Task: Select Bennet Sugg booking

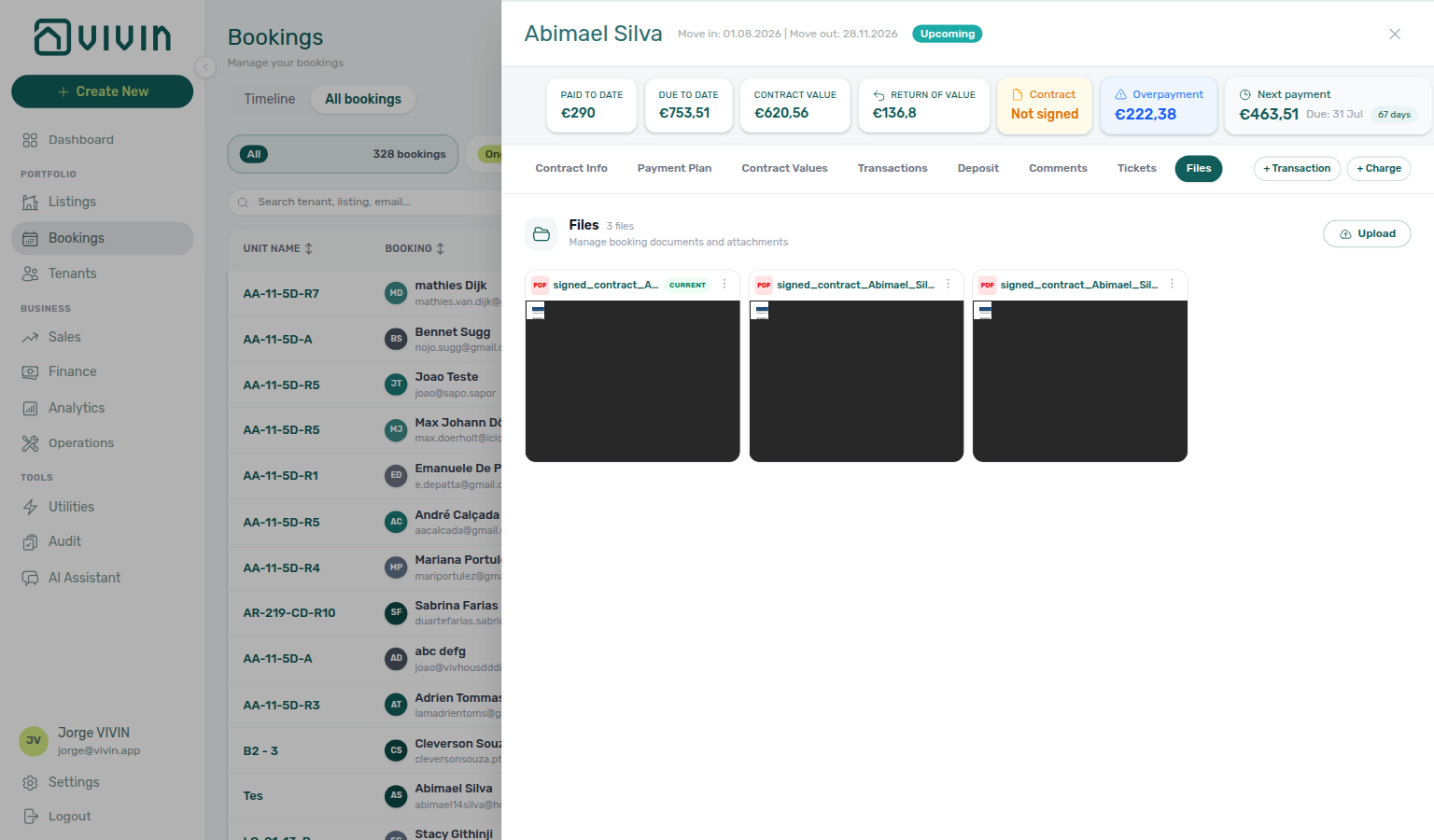Action: [364, 339]
